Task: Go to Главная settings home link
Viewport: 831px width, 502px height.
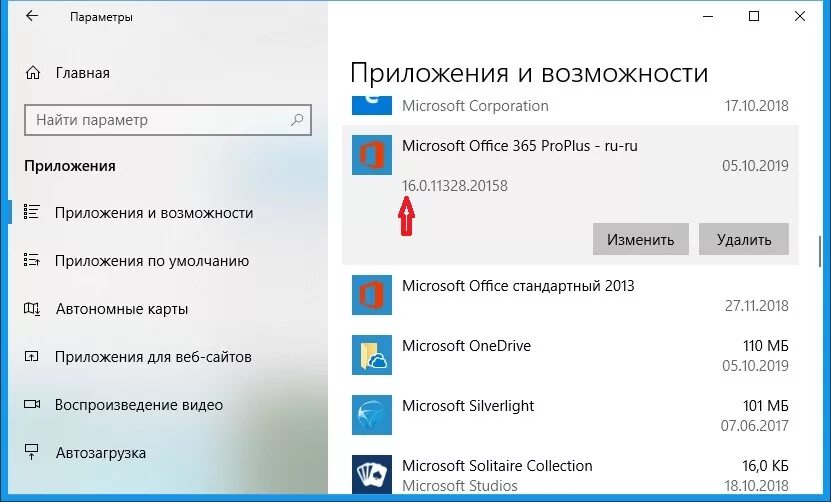Action: coord(82,73)
